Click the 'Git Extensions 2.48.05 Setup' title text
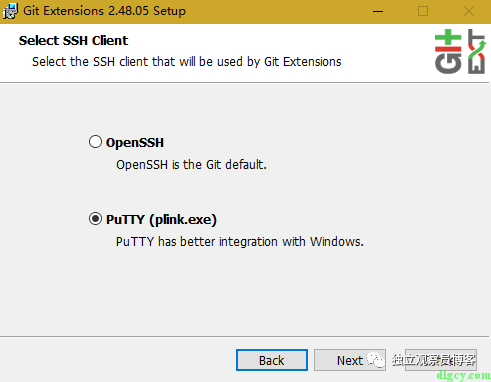This screenshot has height=382, width=491. point(105,11)
